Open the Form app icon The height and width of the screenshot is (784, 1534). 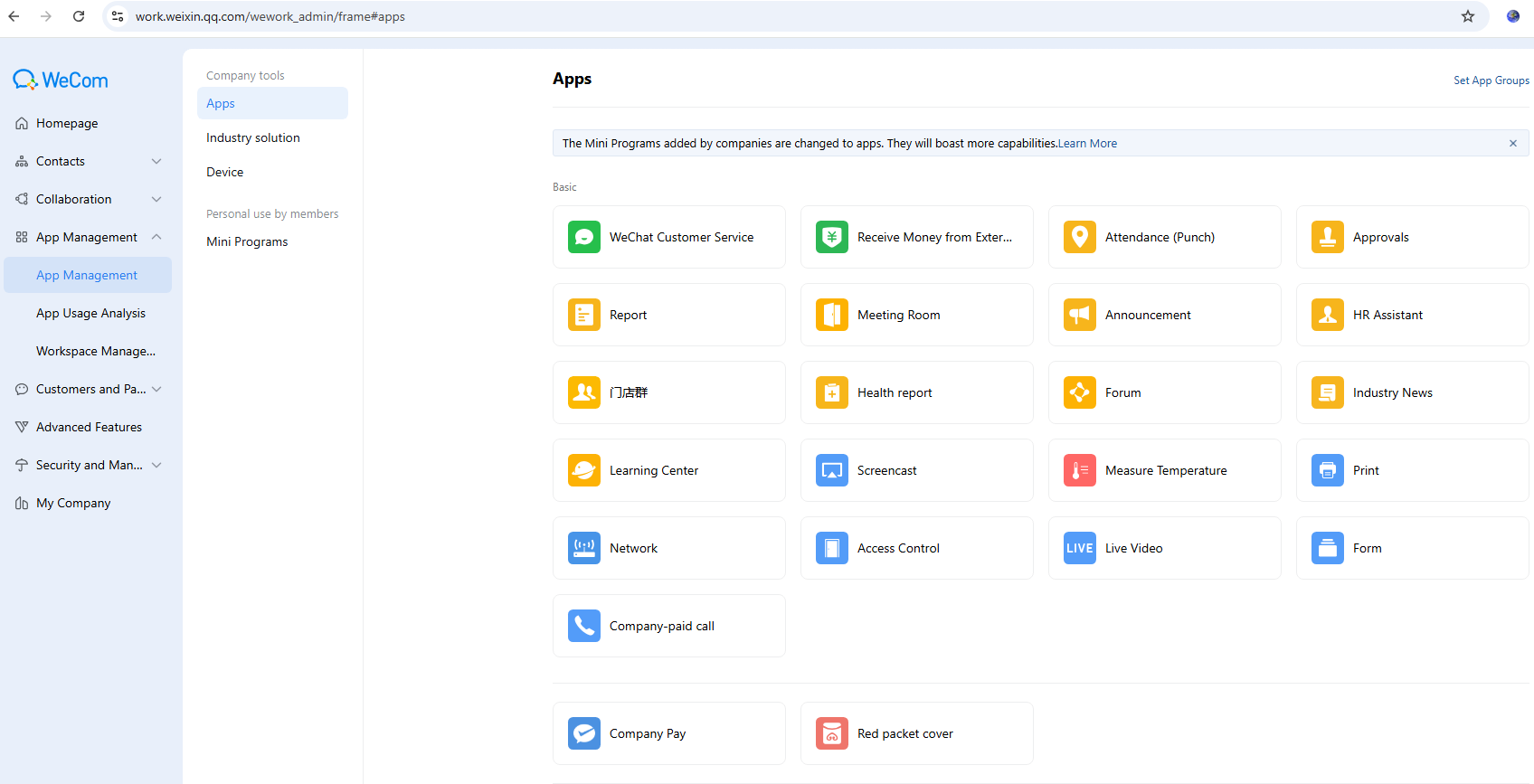tap(1328, 548)
